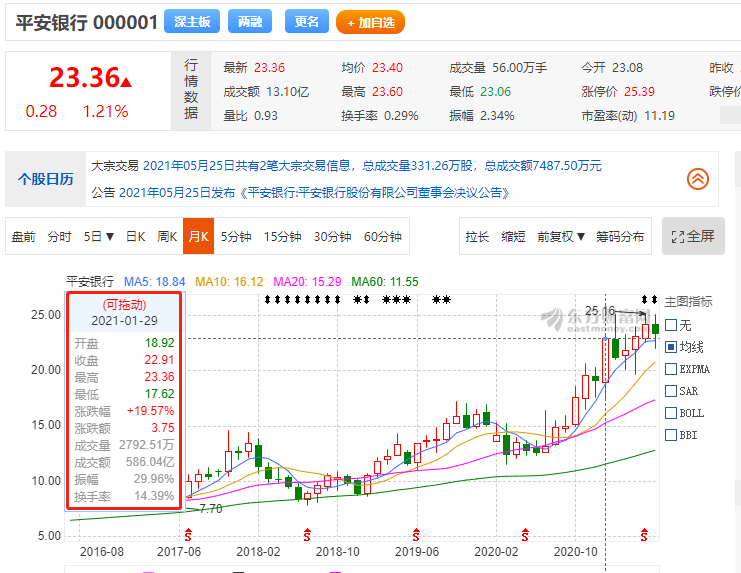Image resolution: width=741 pixels, height=573 pixels.
Task: Click the 更名 tag button
Action: (x=307, y=22)
